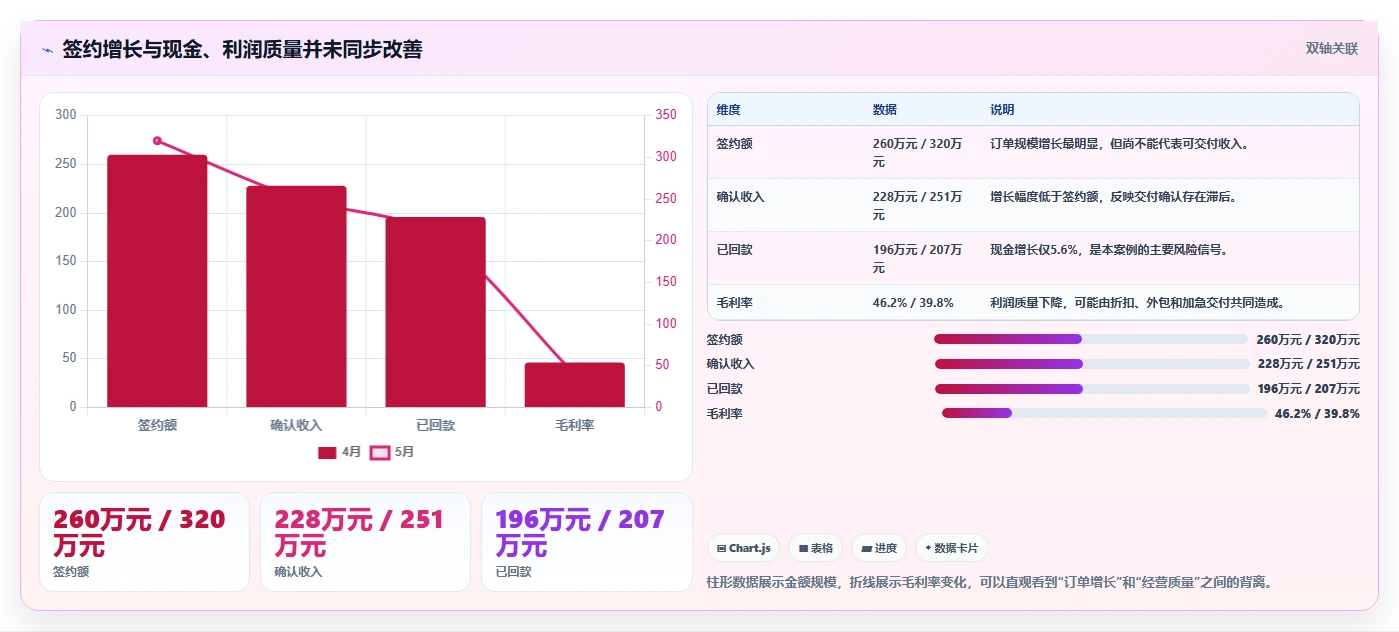
Task: Click the 签约额 bar in the chart
Action: tap(157, 281)
